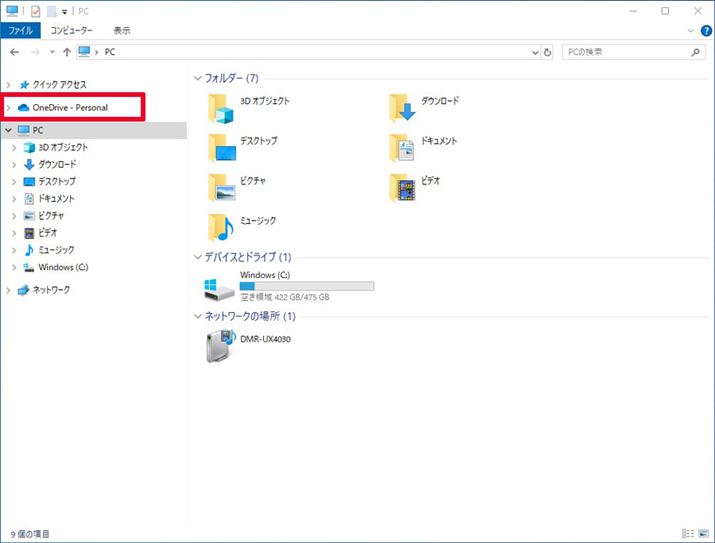Expand the クイック アクセス tree node
The width and height of the screenshot is (715, 543).
[9, 85]
